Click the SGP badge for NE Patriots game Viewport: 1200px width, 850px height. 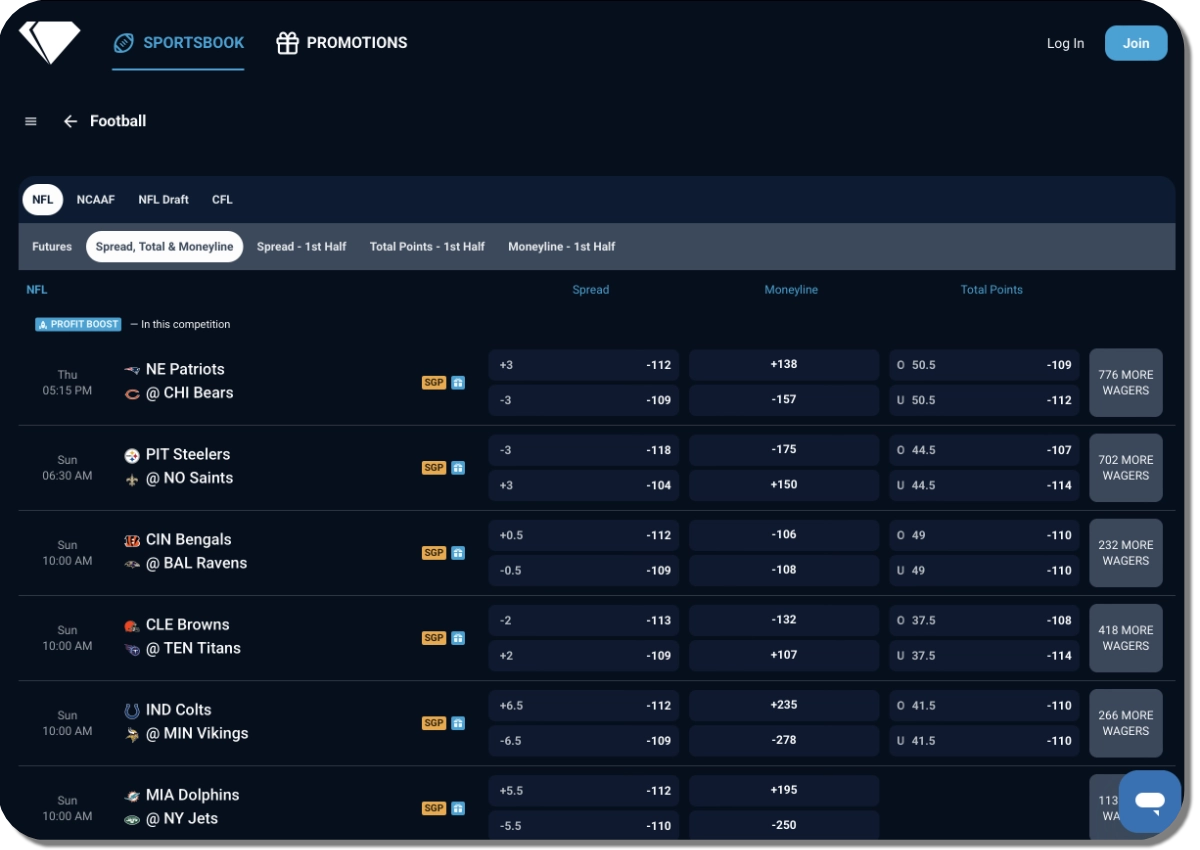click(x=434, y=382)
